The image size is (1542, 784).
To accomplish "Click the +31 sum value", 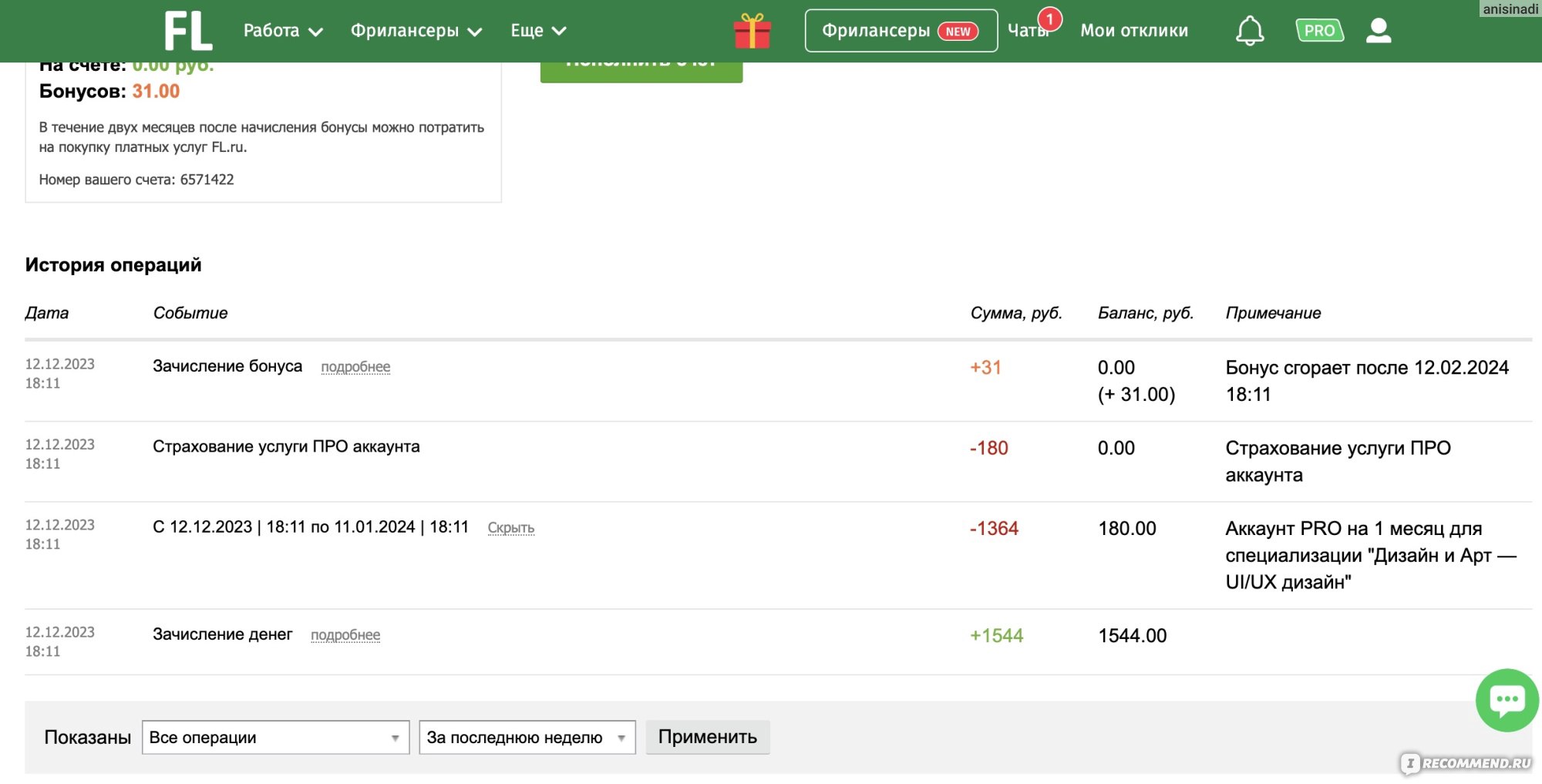I will (985, 368).
